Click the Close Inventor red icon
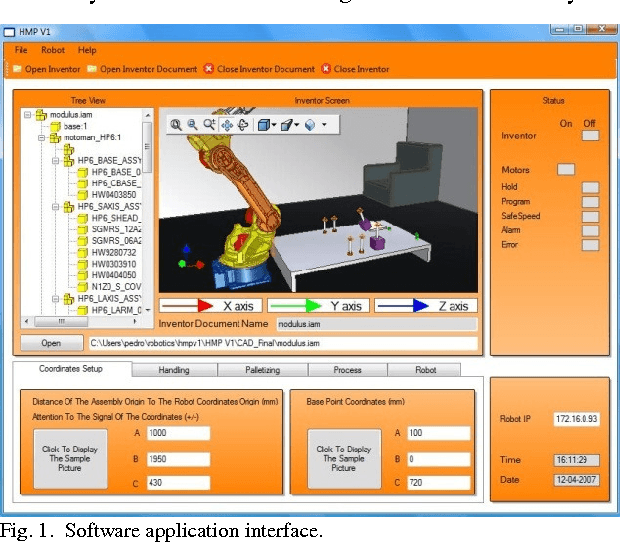This screenshot has height=542, width=620. point(325,69)
